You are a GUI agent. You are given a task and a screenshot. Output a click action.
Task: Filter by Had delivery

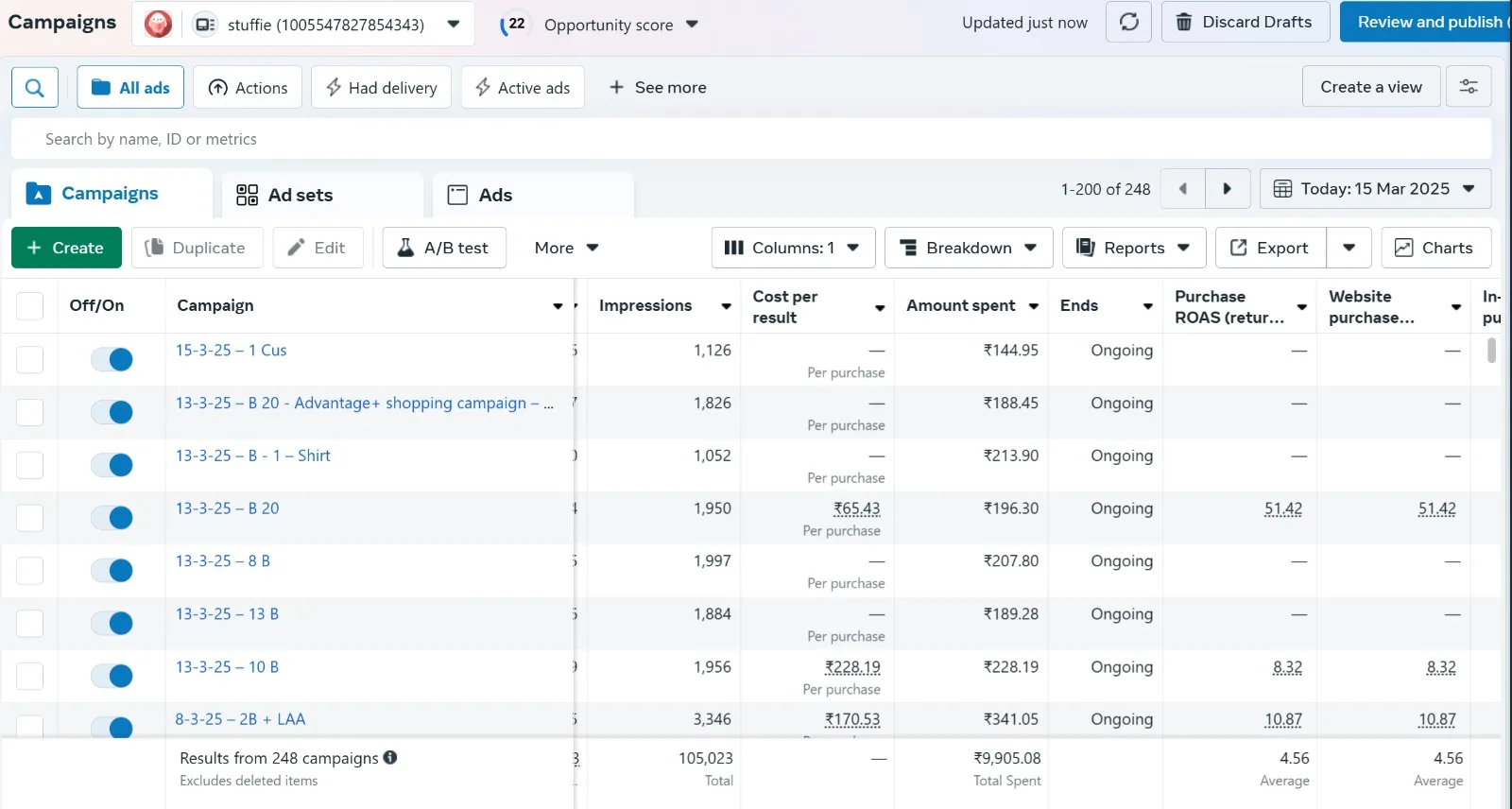381,87
